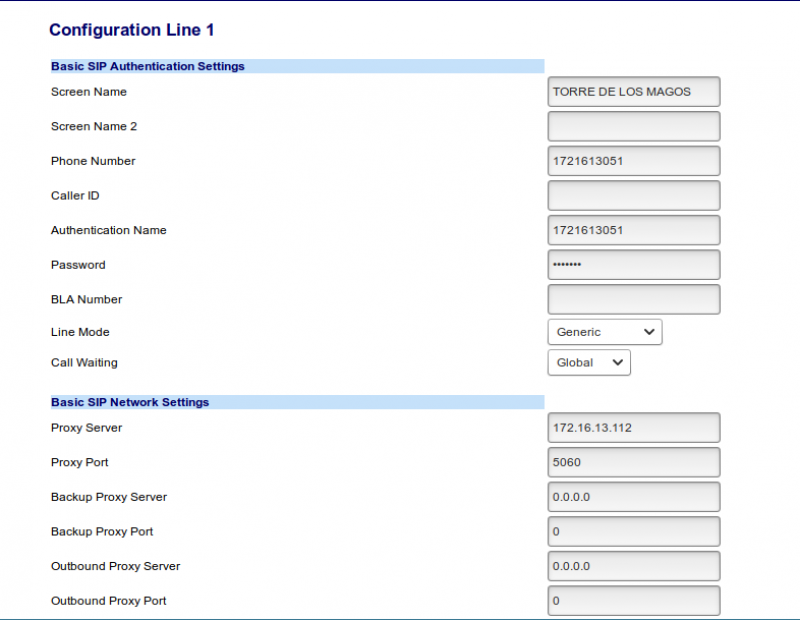Edit the Authentication Name field
Screen dimensions: 800x620
pyautogui.click(x=633, y=230)
